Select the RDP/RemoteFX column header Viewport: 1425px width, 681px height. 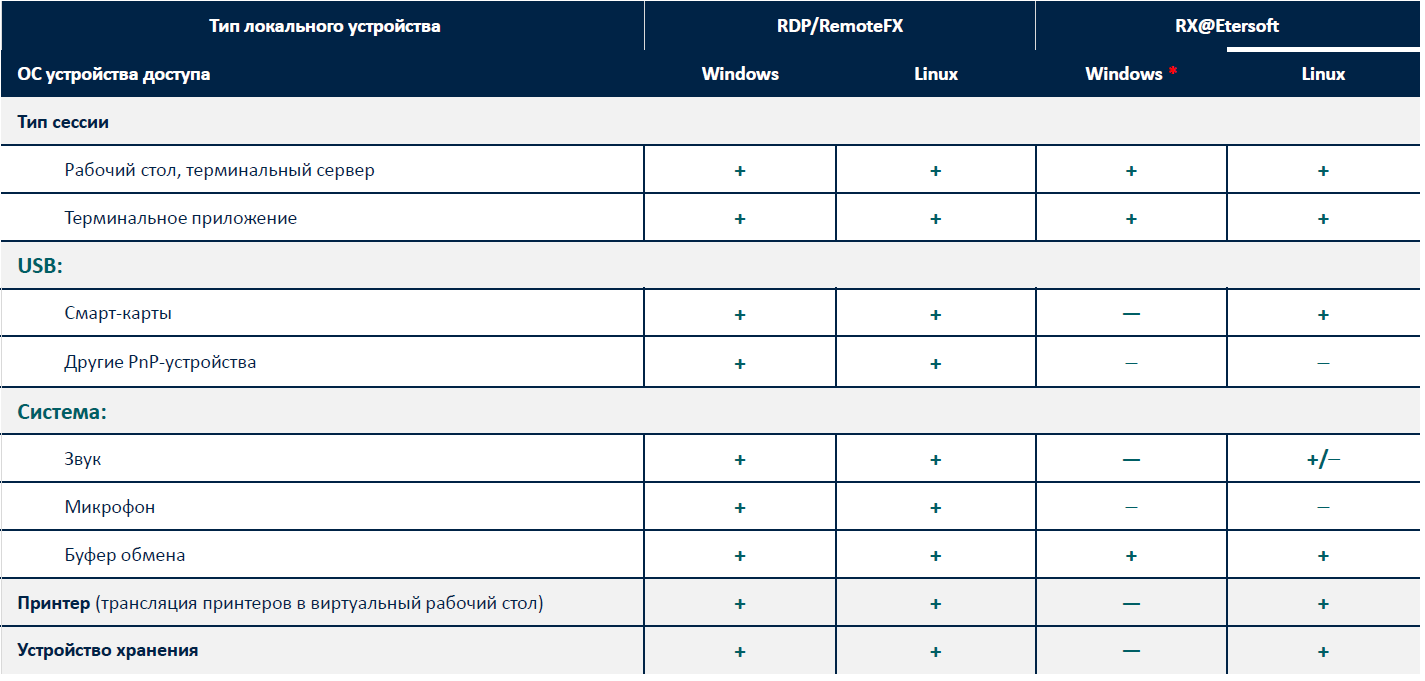pos(839,27)
